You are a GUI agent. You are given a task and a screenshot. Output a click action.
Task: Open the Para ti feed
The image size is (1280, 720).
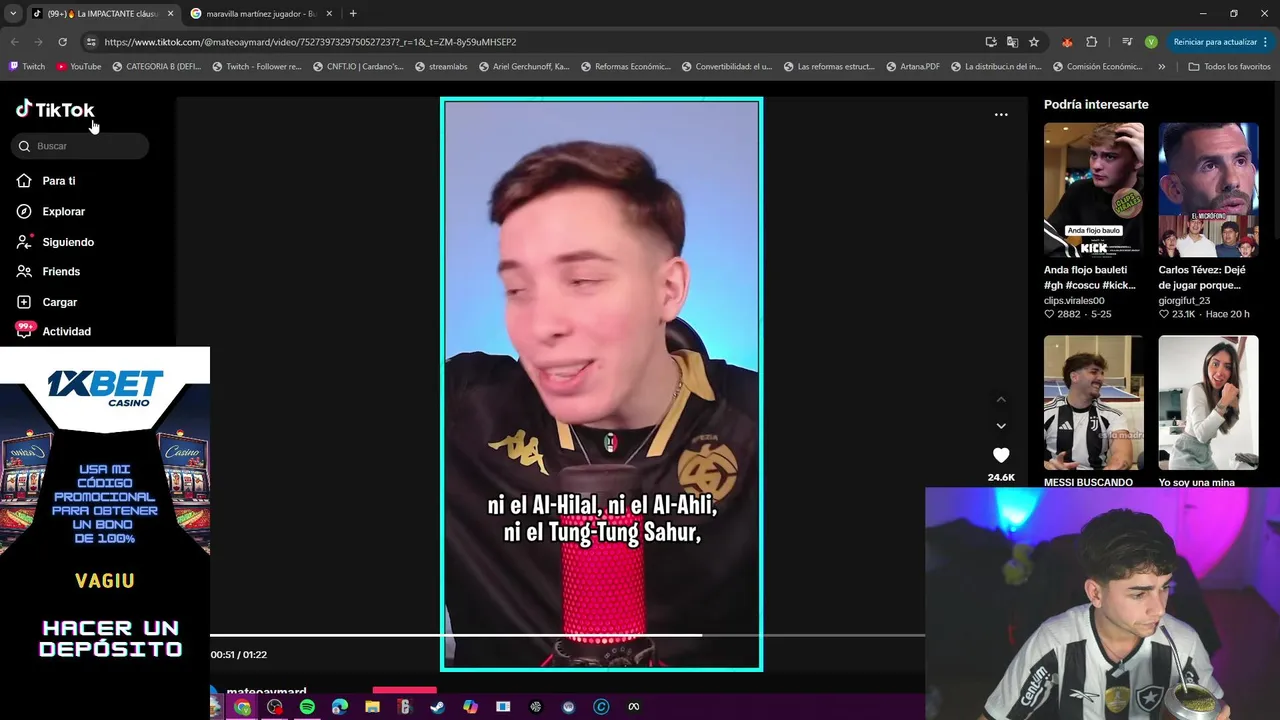click(x=46, y=181)
